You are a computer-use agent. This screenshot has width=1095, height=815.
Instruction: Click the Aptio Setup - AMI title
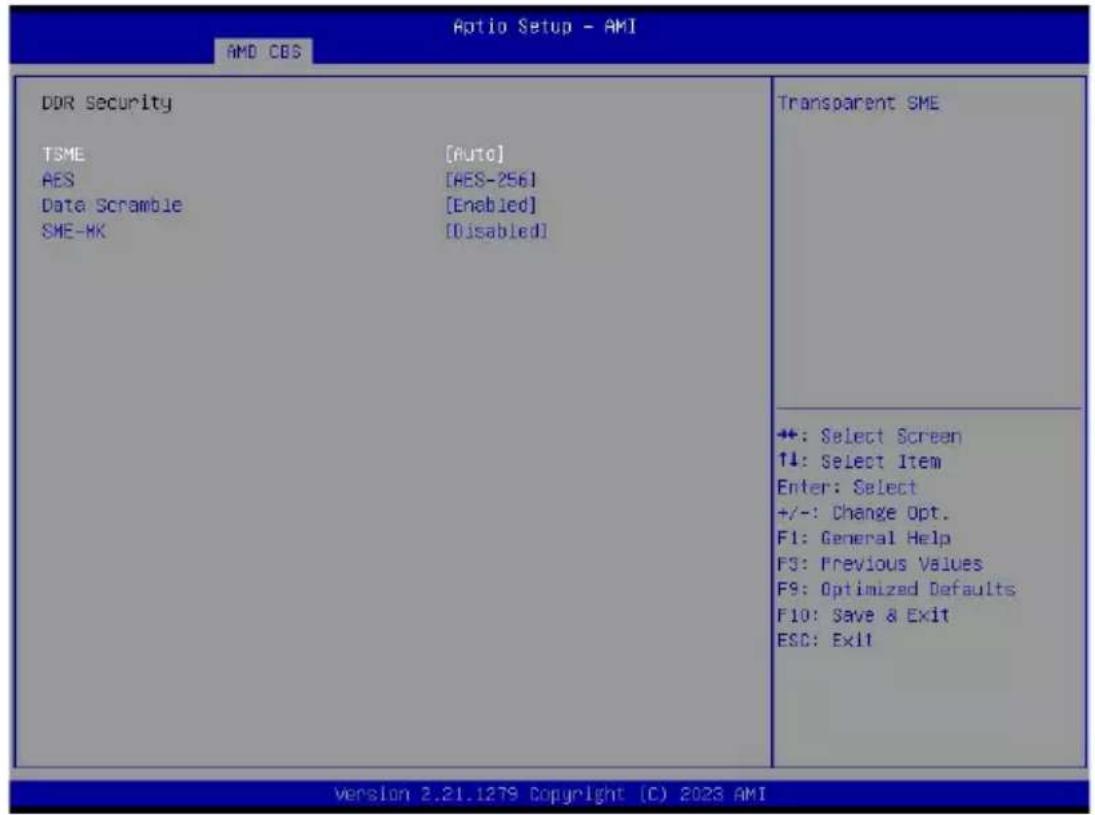(x=545, y=27)
